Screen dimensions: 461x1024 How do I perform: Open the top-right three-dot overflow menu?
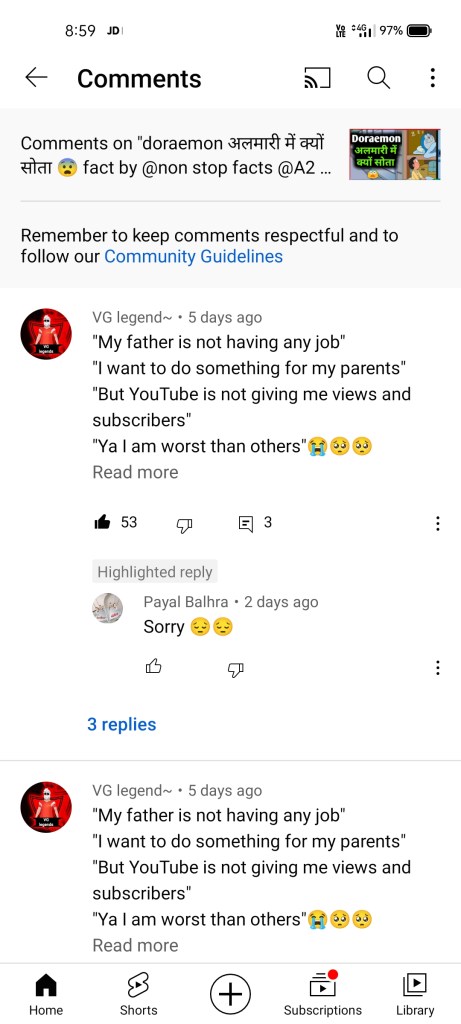click(x=432, y=78)
